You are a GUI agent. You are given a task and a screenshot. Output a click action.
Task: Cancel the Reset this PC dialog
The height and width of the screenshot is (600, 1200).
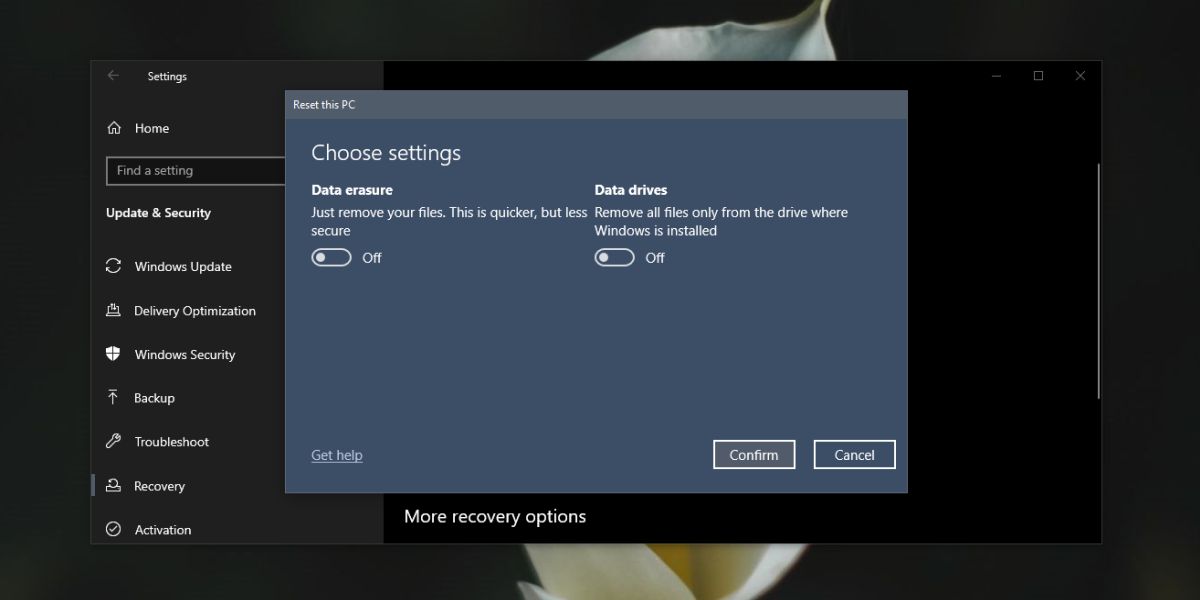pyautogui.click(x=855, y=455)
